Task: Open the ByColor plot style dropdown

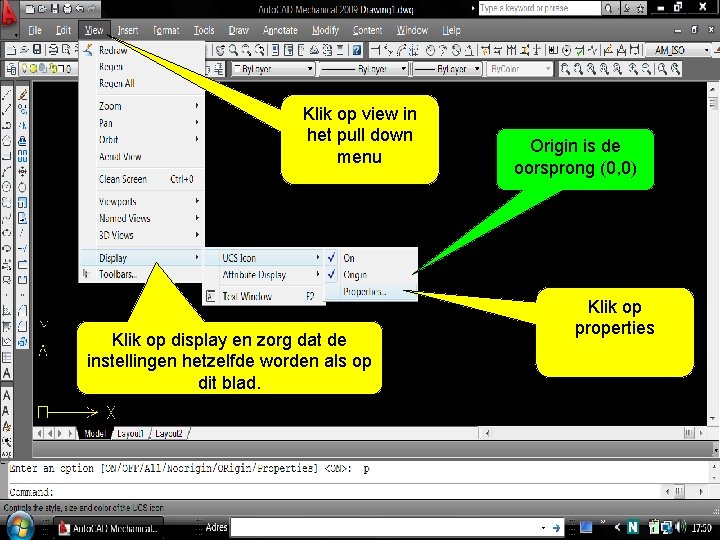Action: coord(547,69)
